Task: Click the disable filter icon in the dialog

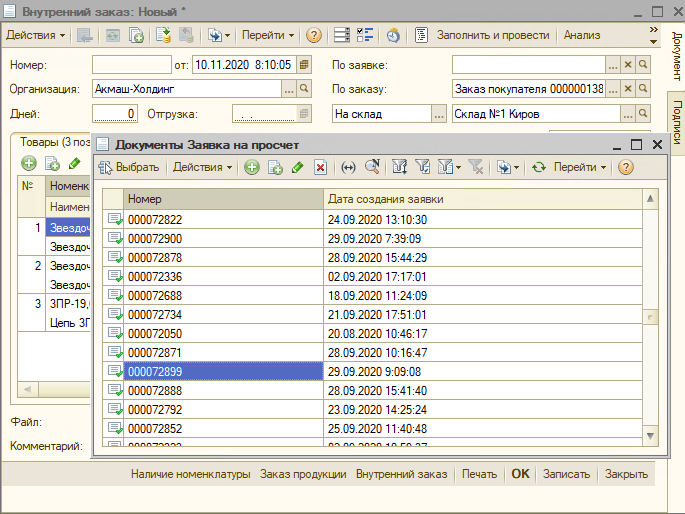Action: 475,167
